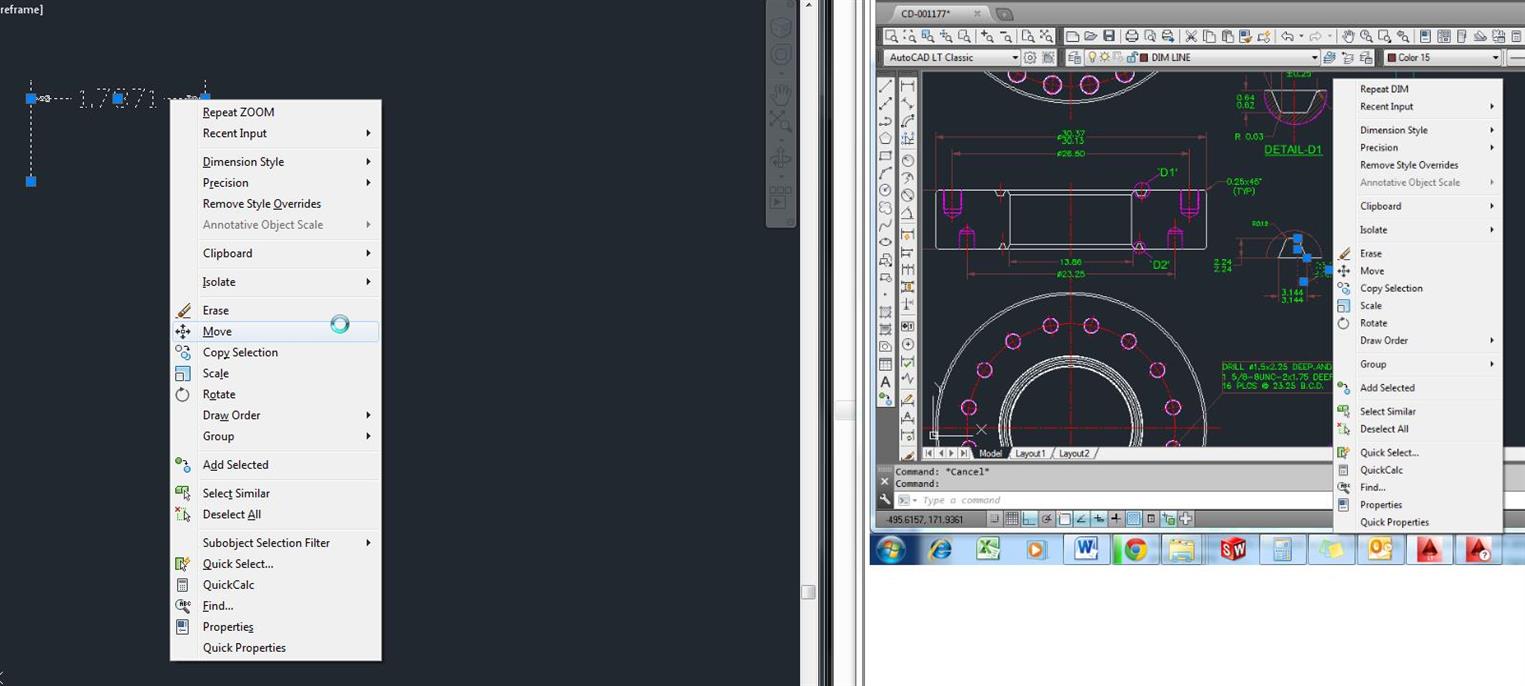
Task: Open the Layer Properties Manager icon
Action: point(1075,57)
